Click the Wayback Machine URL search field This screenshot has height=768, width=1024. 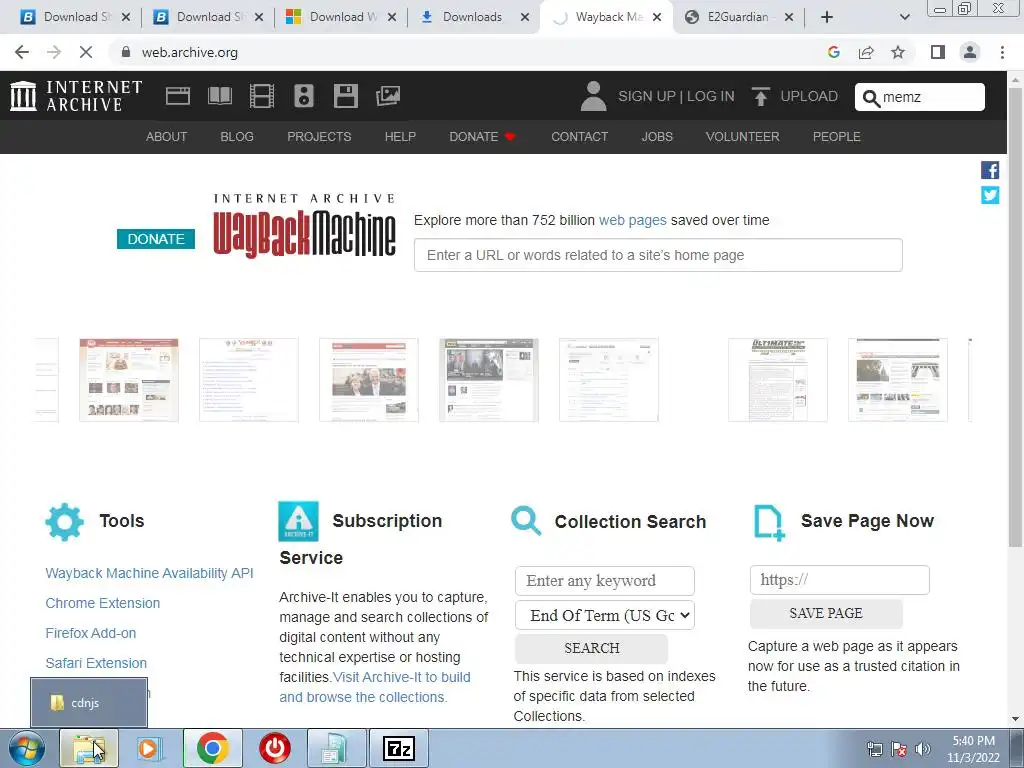(658, 255)
